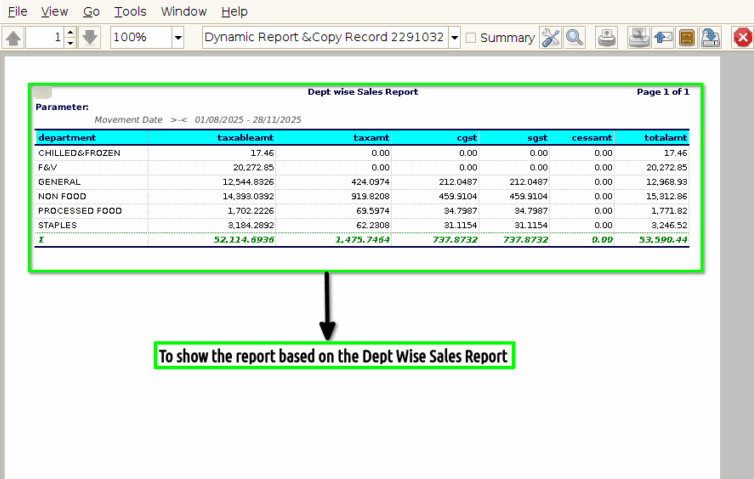
Task: Open the File menu
Action: (18, 12)
